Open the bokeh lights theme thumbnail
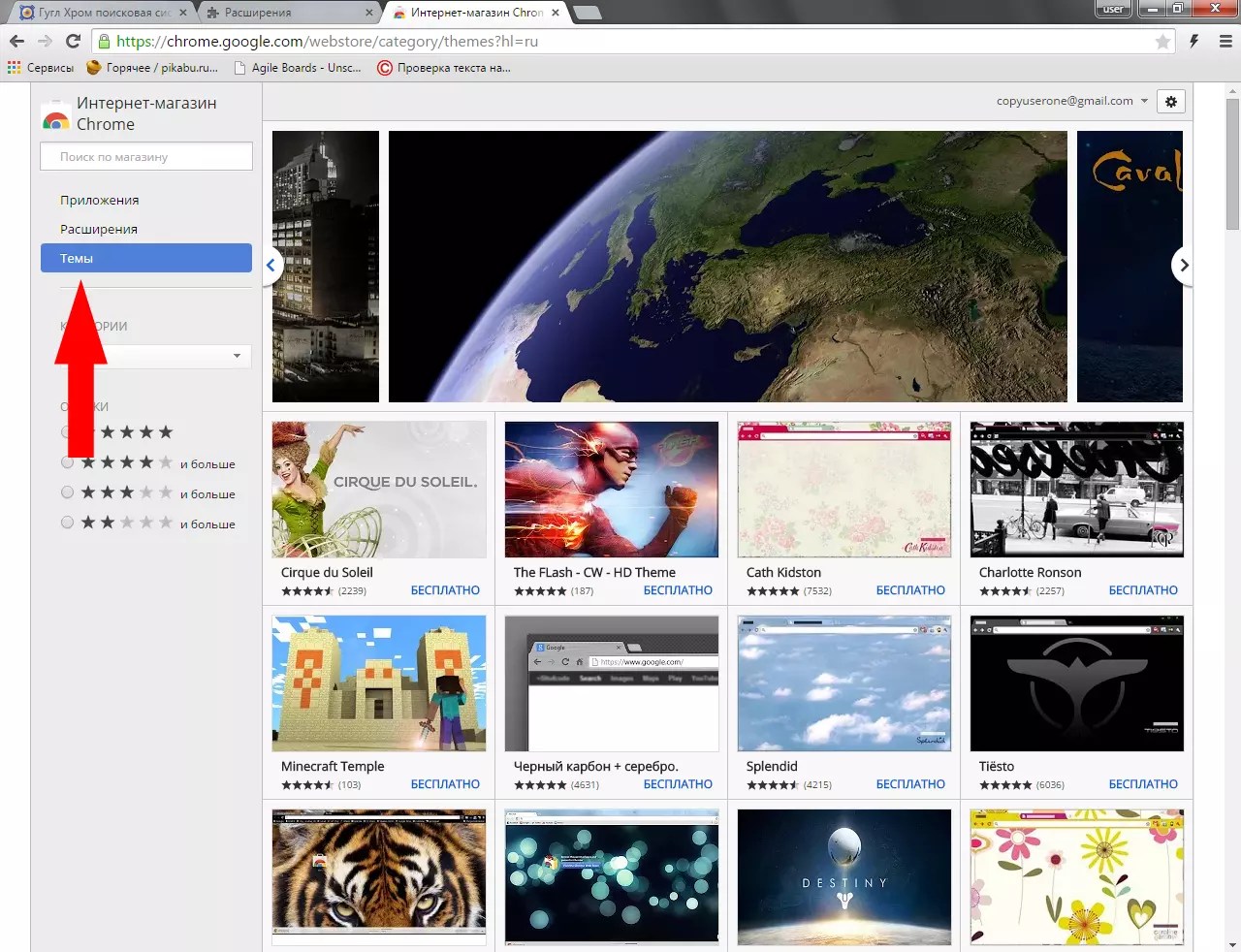 [612, 877]
